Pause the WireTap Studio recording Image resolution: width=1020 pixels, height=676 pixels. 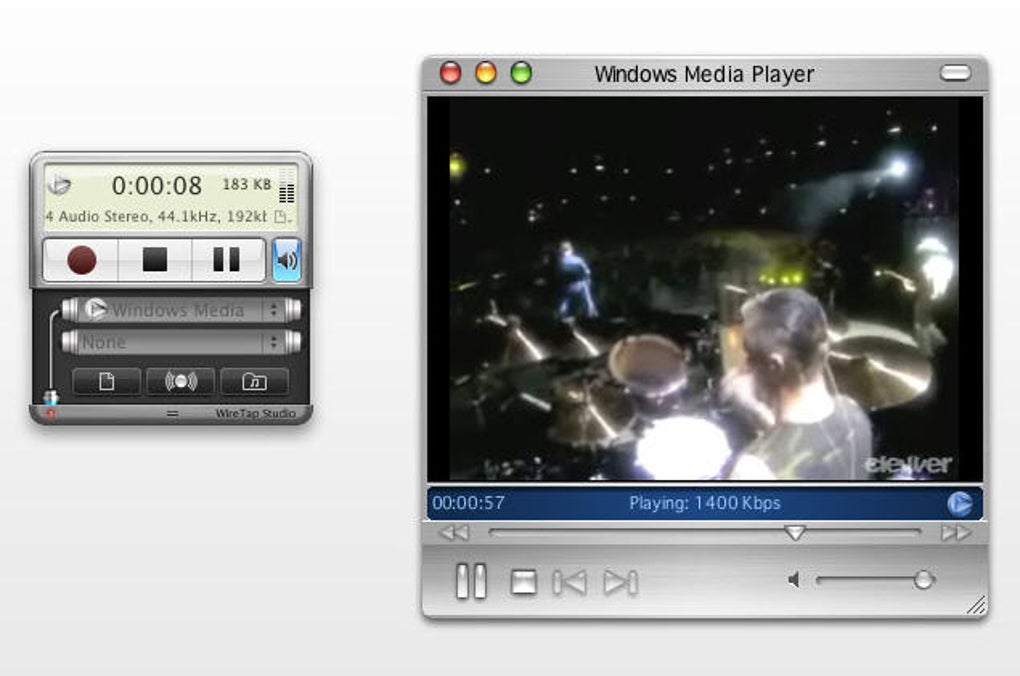point(227,260)
